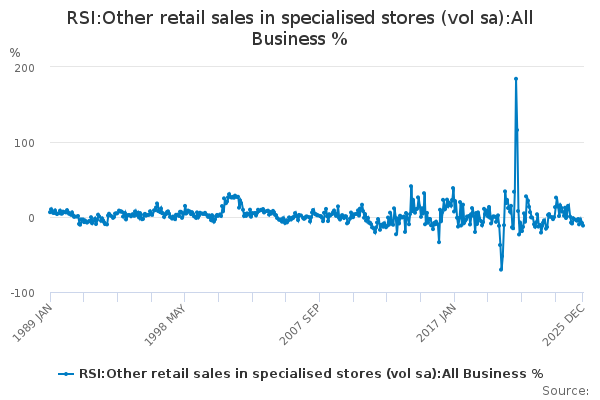
Task: Select the 2017 JAN x-axis label
Action: coord(437,319)
